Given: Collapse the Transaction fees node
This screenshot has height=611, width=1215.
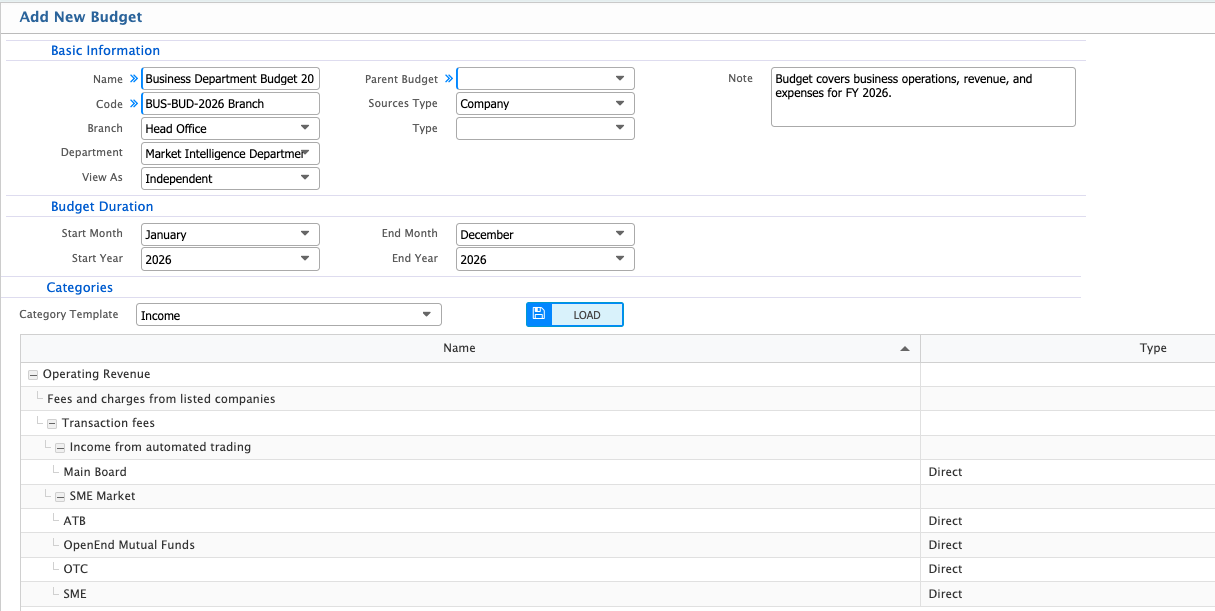Looking at the screenshot, I should click(51, 422).
